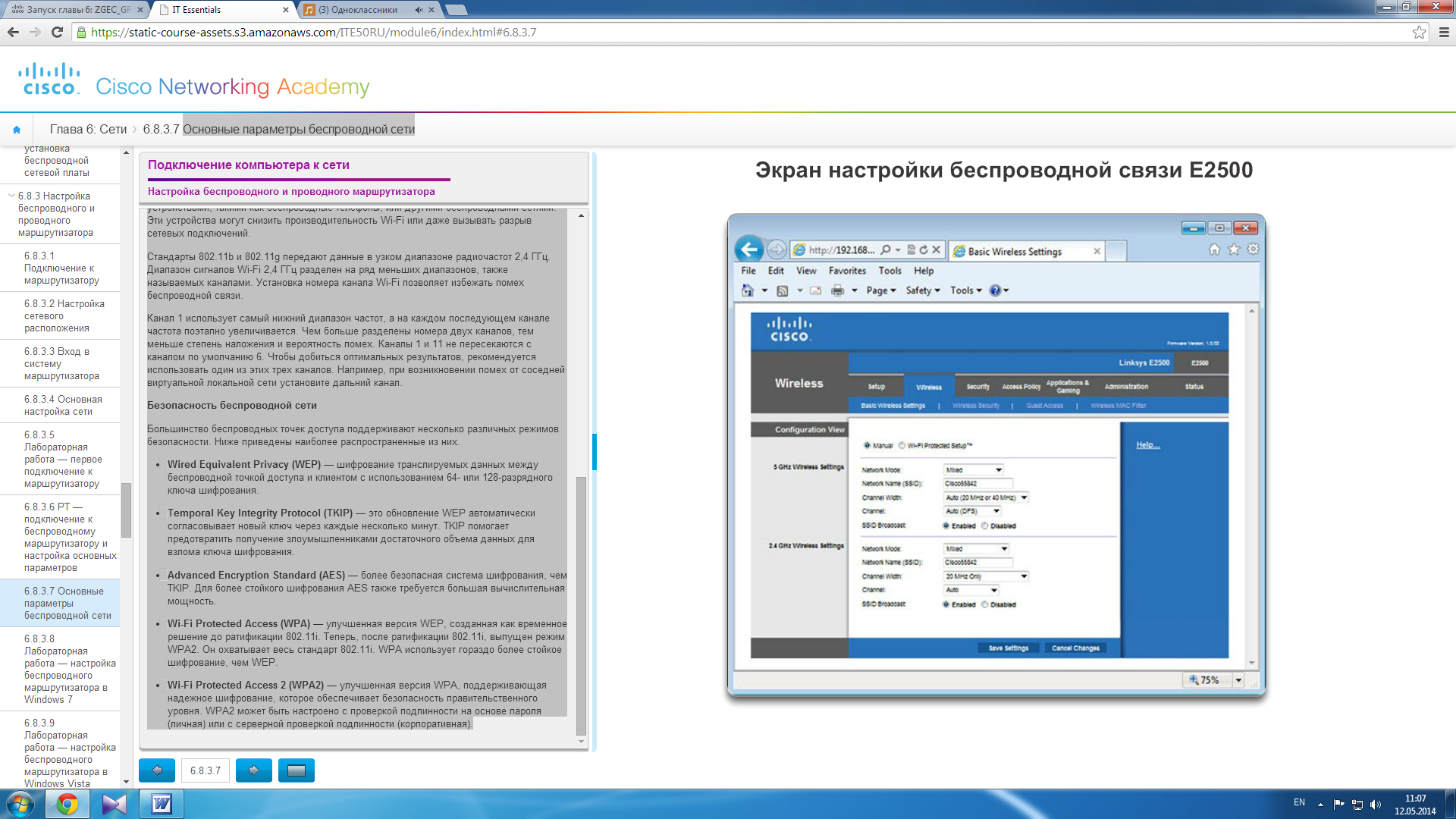Click breadcrumb title Основные параметры беспроводной сети
1456x819 pixels.
pyautogui.click(x=299, y=130)
